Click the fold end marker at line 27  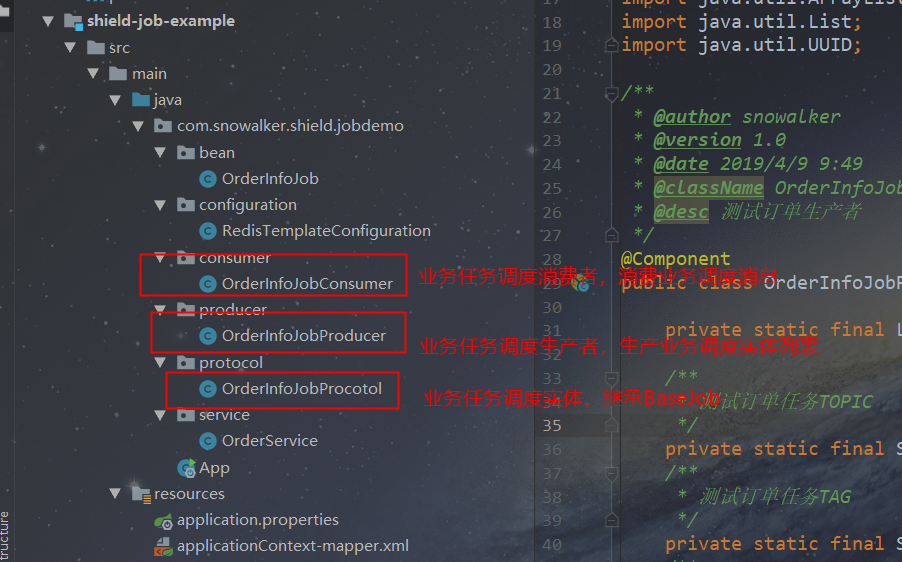pos(611,235)
